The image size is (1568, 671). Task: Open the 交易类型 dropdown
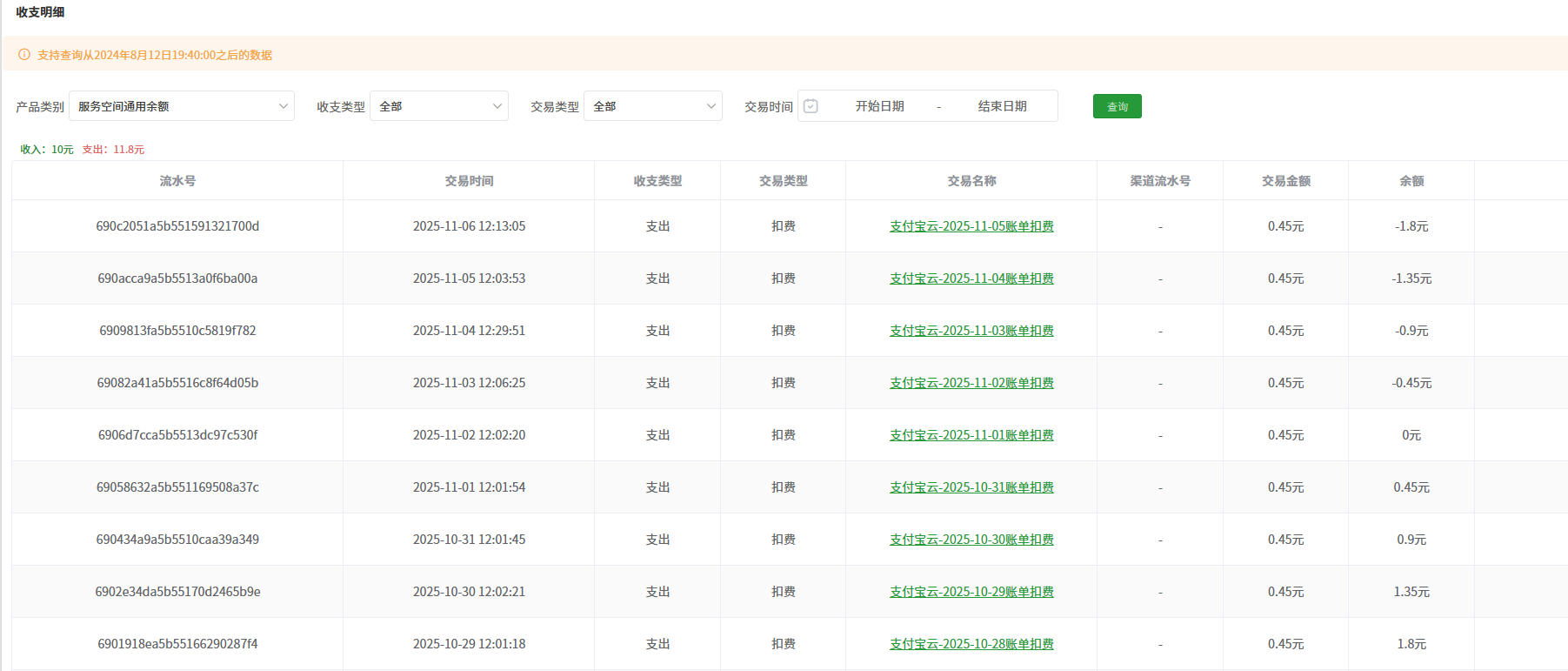[653, 106]
